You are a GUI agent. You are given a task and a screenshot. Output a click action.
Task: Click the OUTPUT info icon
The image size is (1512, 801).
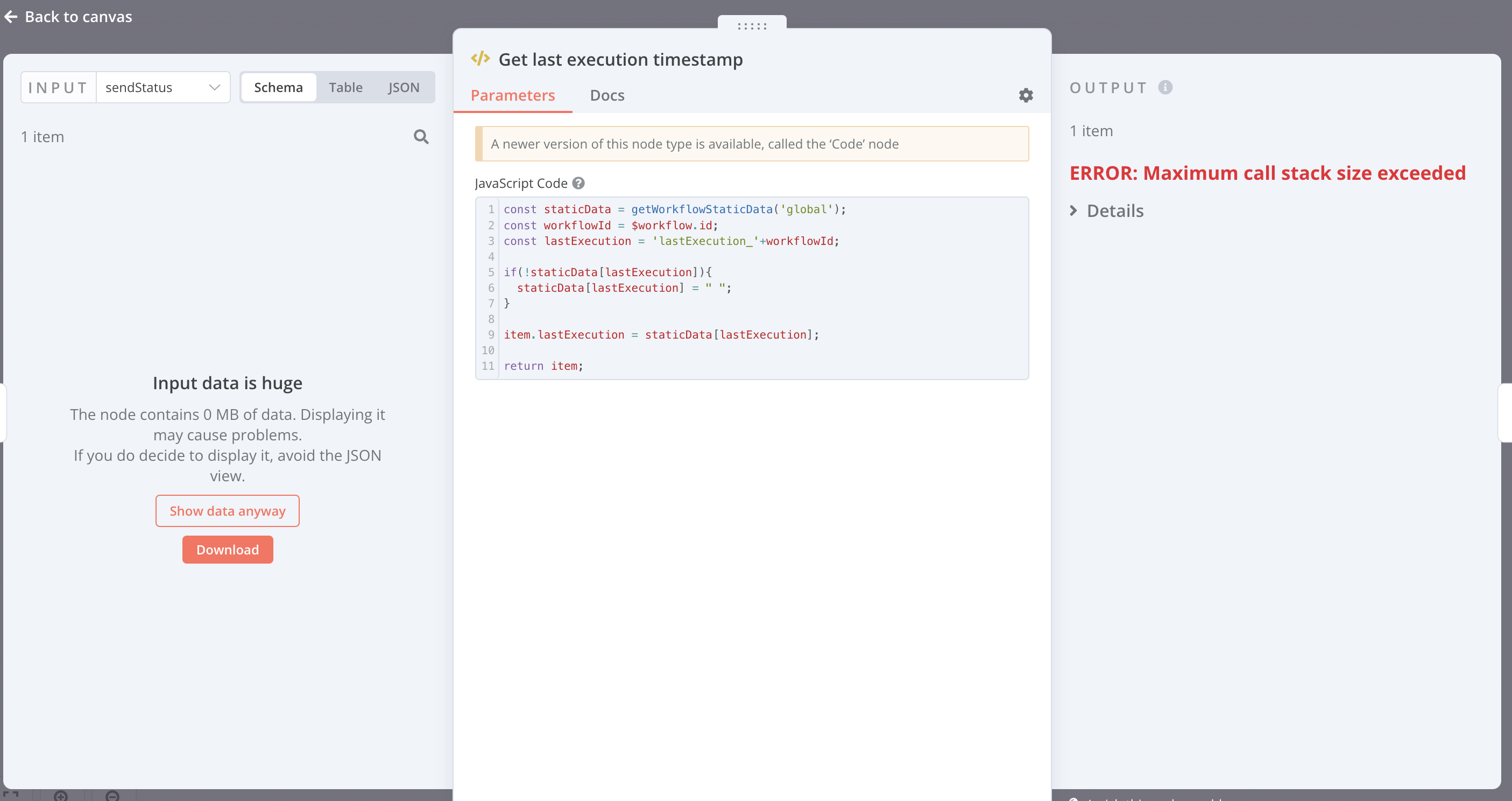[x=1165, y=87]
